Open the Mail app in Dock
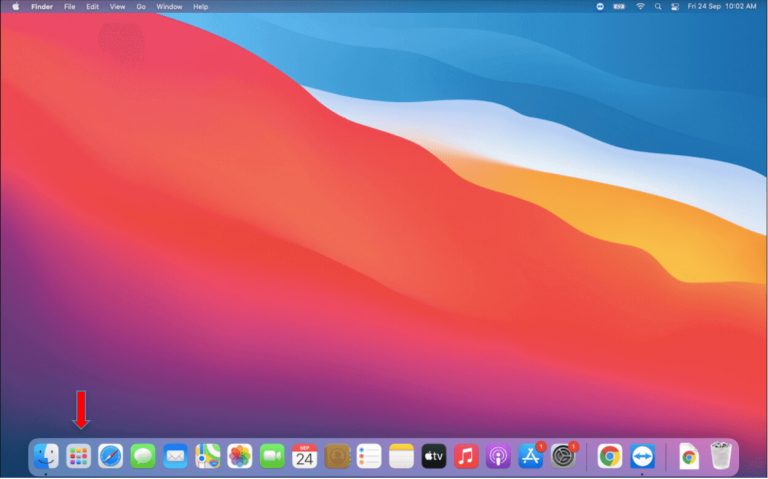 coord(175,456)
